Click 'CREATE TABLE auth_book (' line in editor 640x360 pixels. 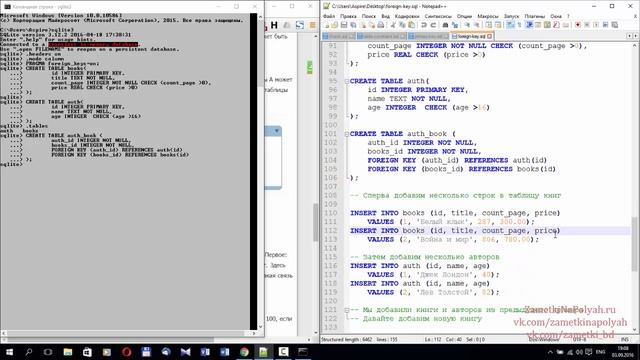[x=402, y=134]
